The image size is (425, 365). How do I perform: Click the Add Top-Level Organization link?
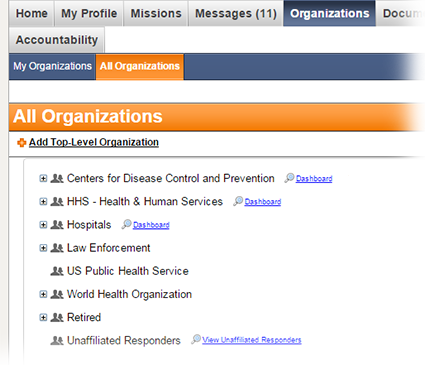click(x=94, y=142)
